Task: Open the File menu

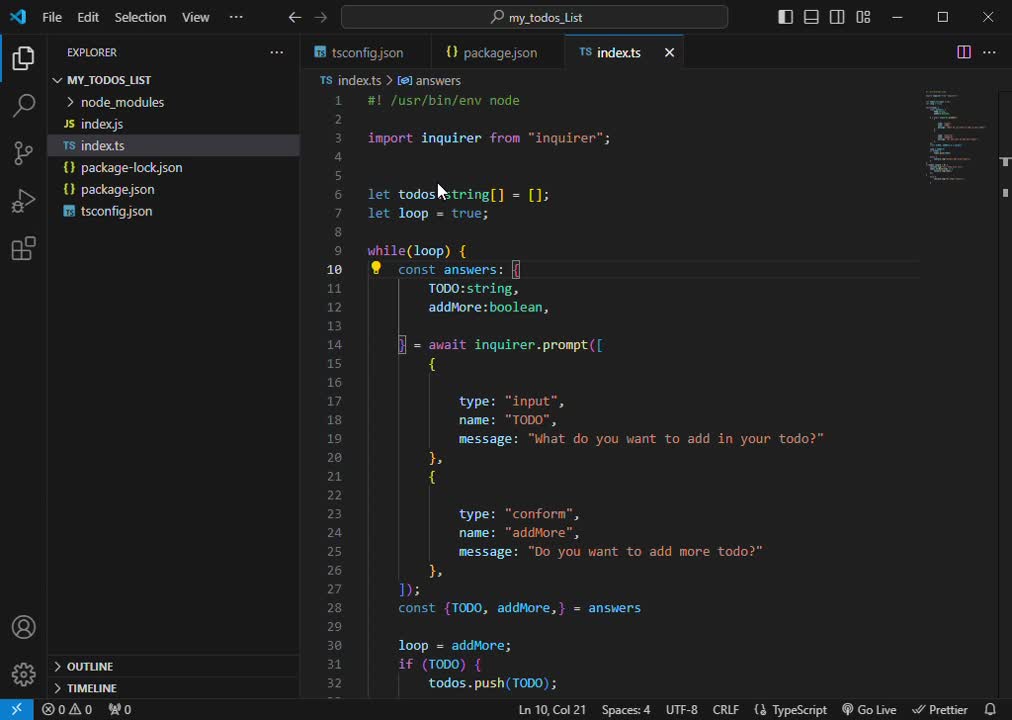Action: click(52, 17)
